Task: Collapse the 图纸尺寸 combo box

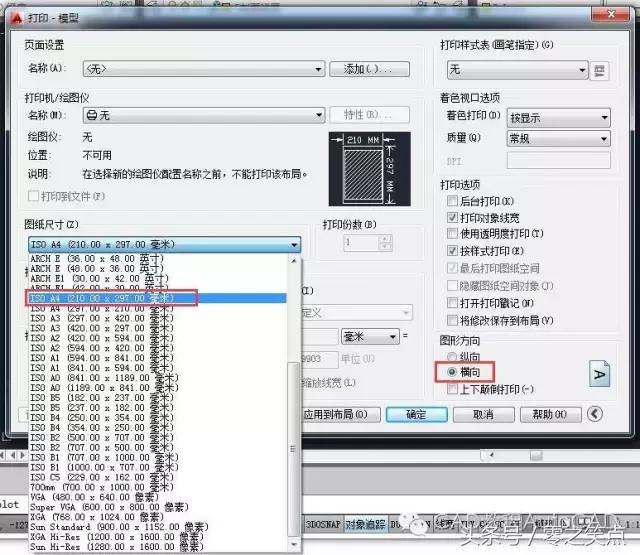Action: coord(164,244)
